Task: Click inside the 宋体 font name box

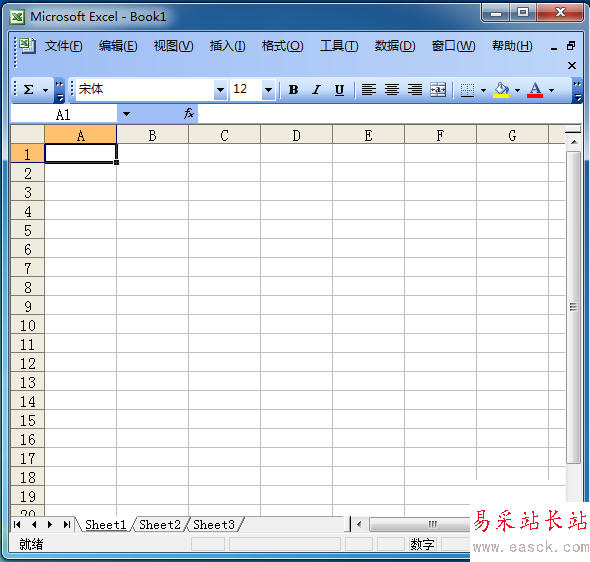Action: pos(145,90)
